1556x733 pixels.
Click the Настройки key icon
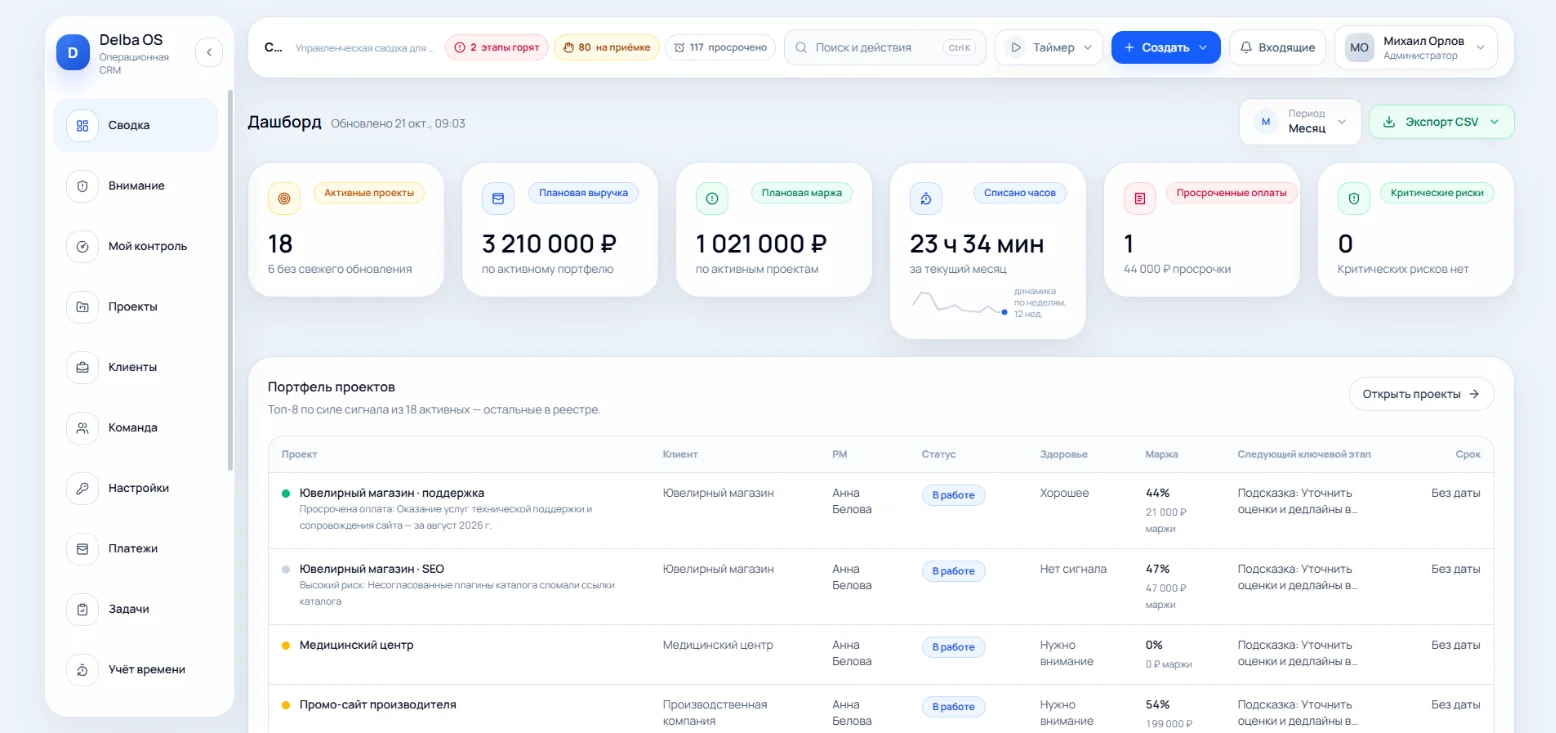(x=82, y=488)
